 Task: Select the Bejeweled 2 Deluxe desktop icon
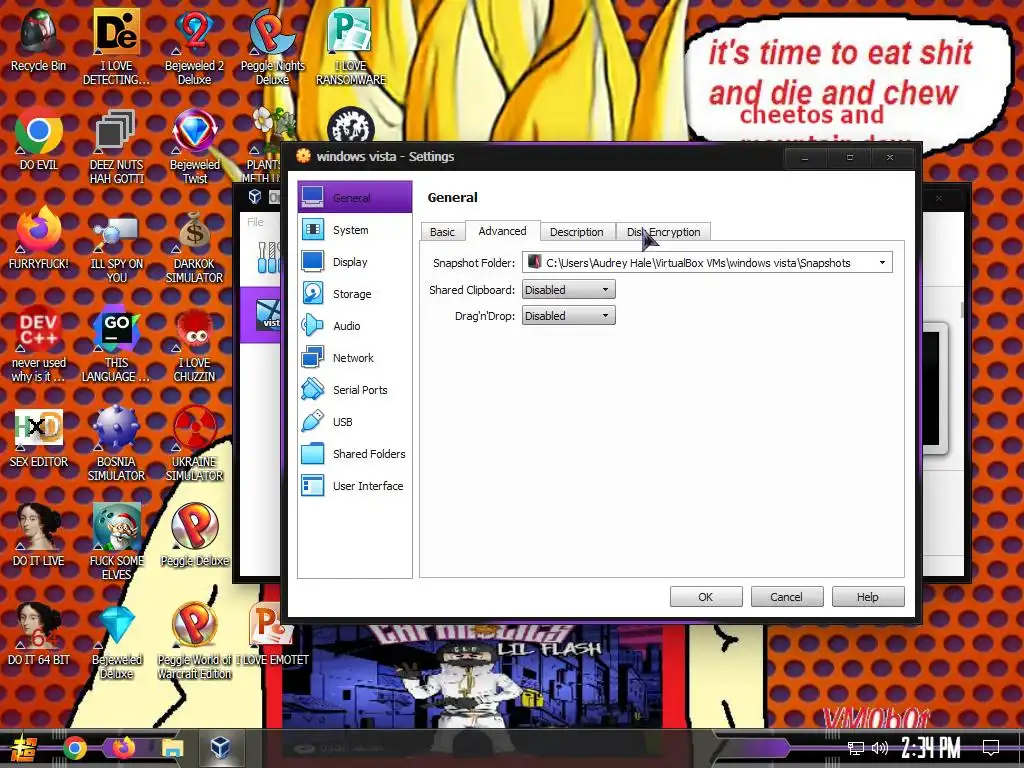coord(195,47)
